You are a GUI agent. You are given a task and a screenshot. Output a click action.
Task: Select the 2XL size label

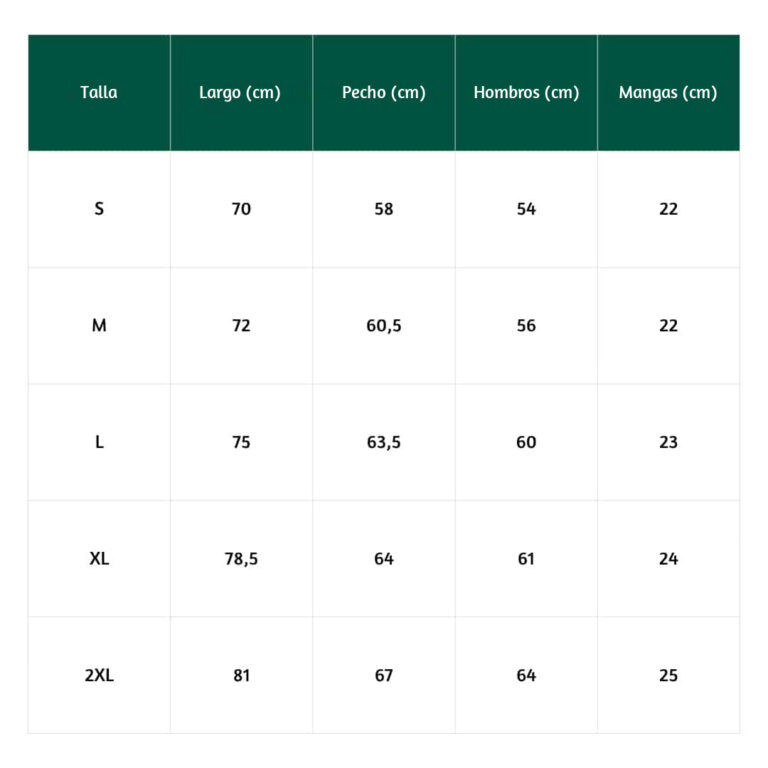click(99, 675)
